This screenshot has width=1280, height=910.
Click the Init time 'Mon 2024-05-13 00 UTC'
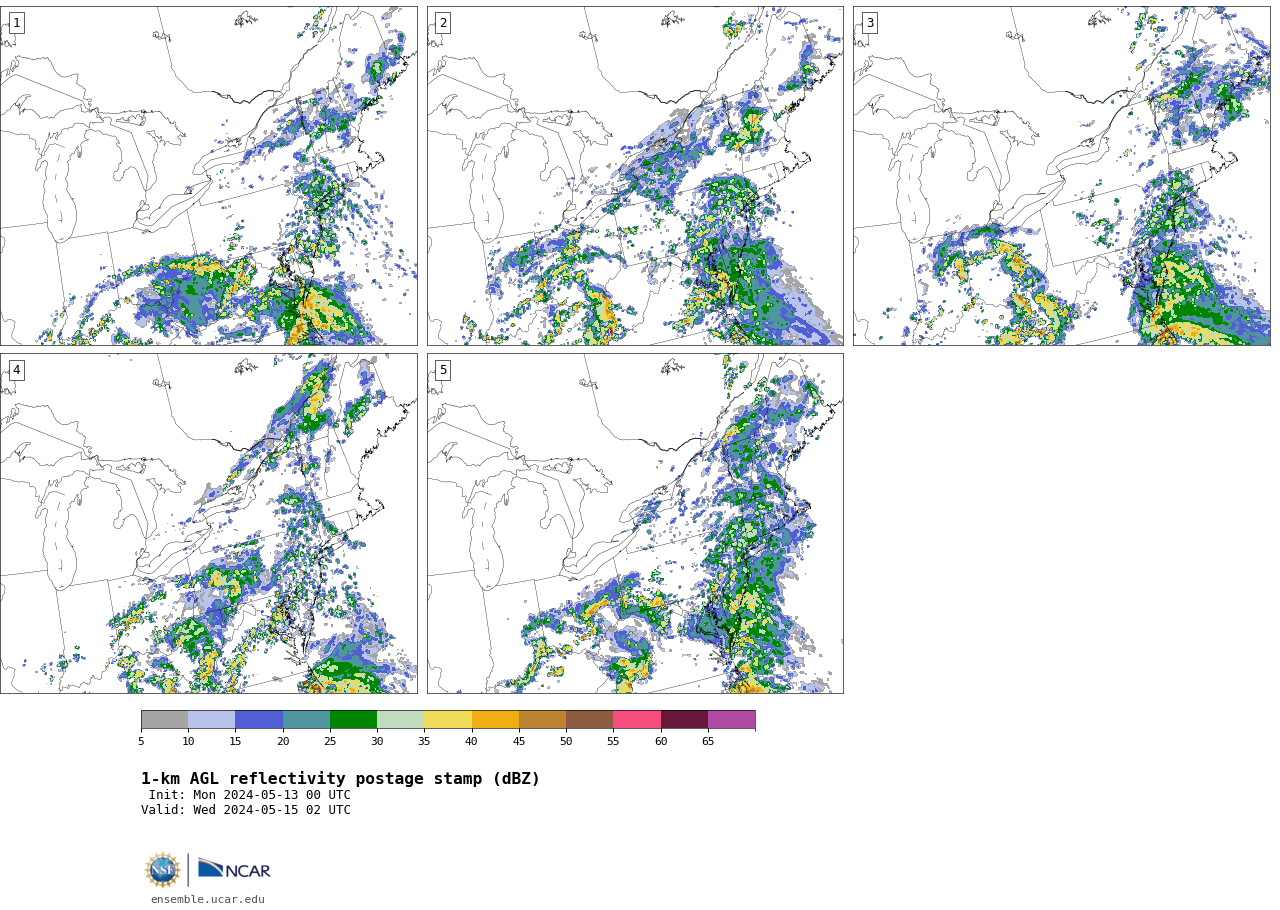coord(272,795)
